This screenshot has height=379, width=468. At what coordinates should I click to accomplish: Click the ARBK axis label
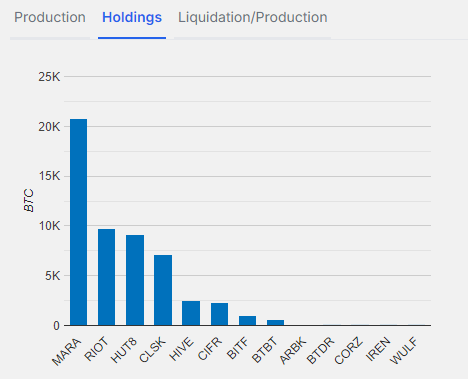click(293, 351)
